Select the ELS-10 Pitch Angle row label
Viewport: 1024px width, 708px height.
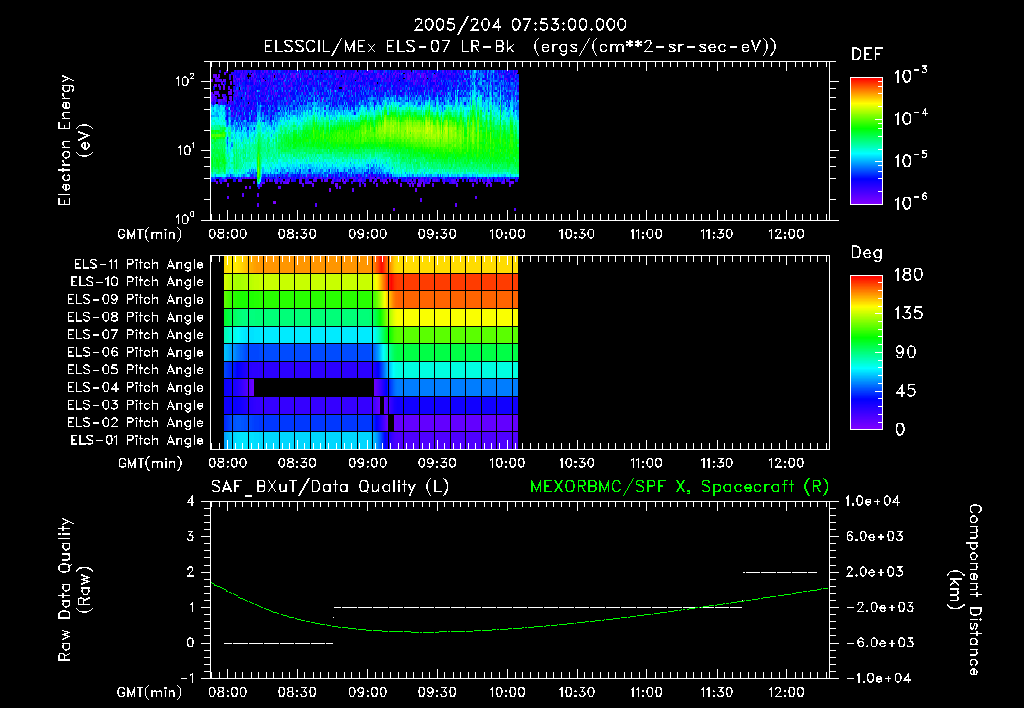click(x=137, y=282)
